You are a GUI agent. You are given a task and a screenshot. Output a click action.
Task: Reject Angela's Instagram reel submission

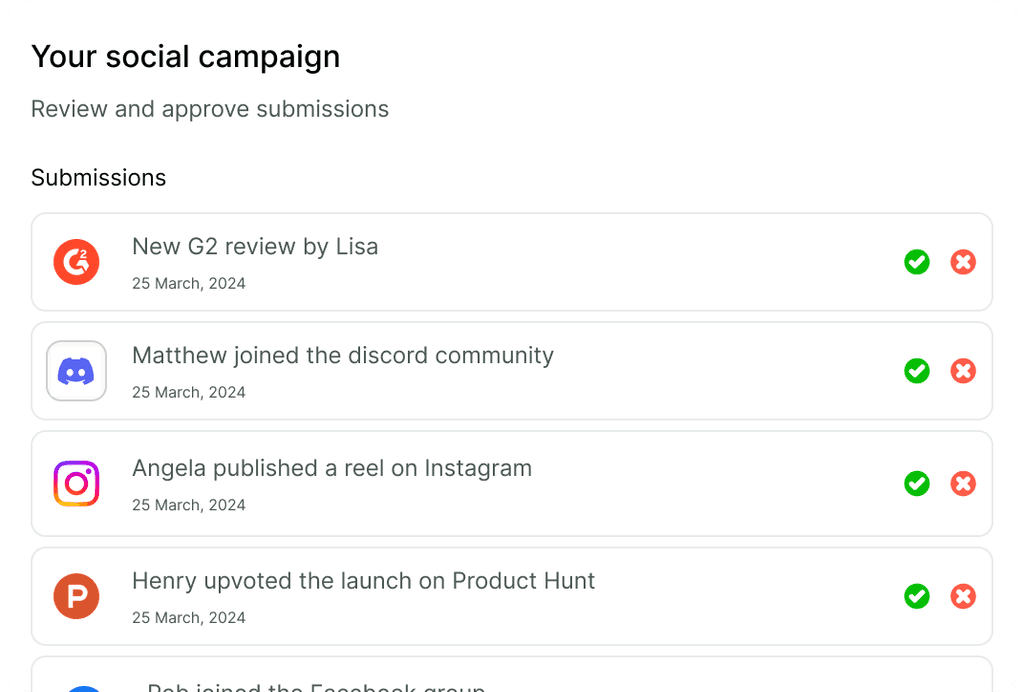pyautogui.click(x=963, y=484)
